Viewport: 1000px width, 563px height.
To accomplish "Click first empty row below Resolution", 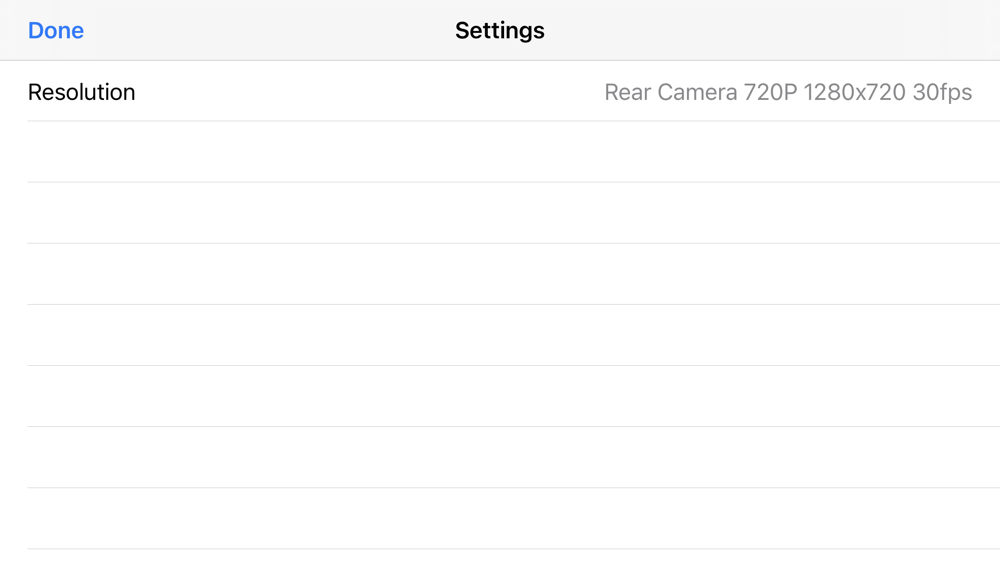I will (500, 152).
